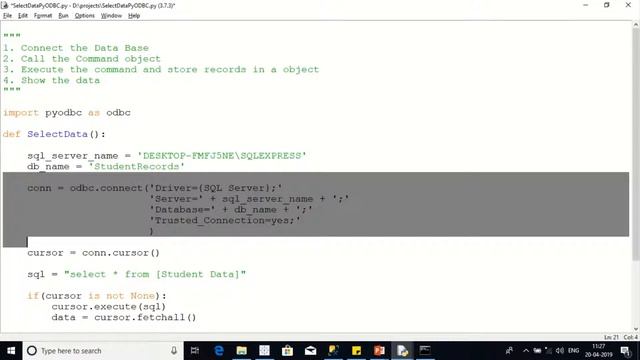640x360 pixels.
Task: Open PowerPoint from the taskbar
Action: tap(379, 351)
